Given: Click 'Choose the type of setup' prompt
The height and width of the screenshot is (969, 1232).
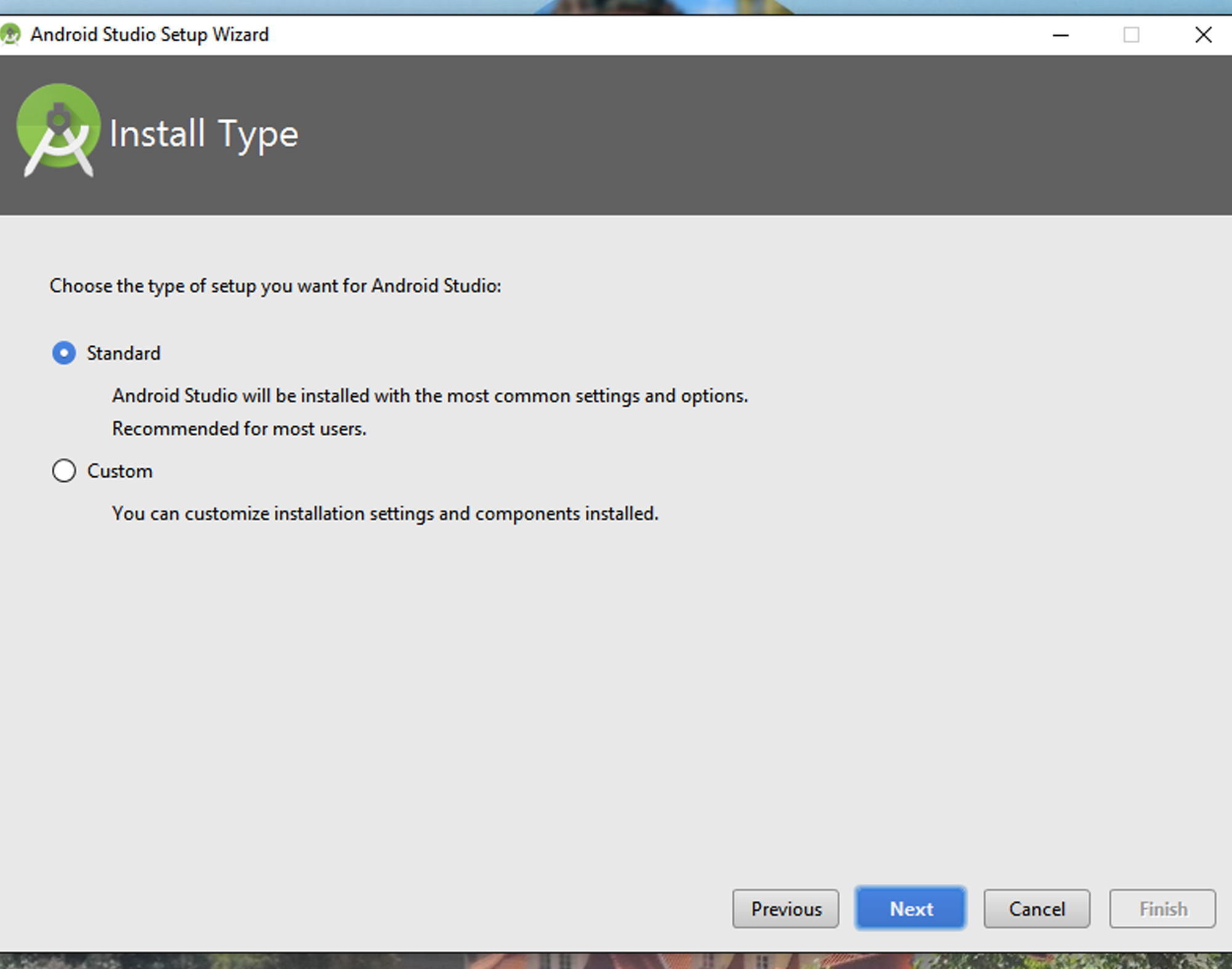Looking at the screenshot, I should (x=275, y=286).
